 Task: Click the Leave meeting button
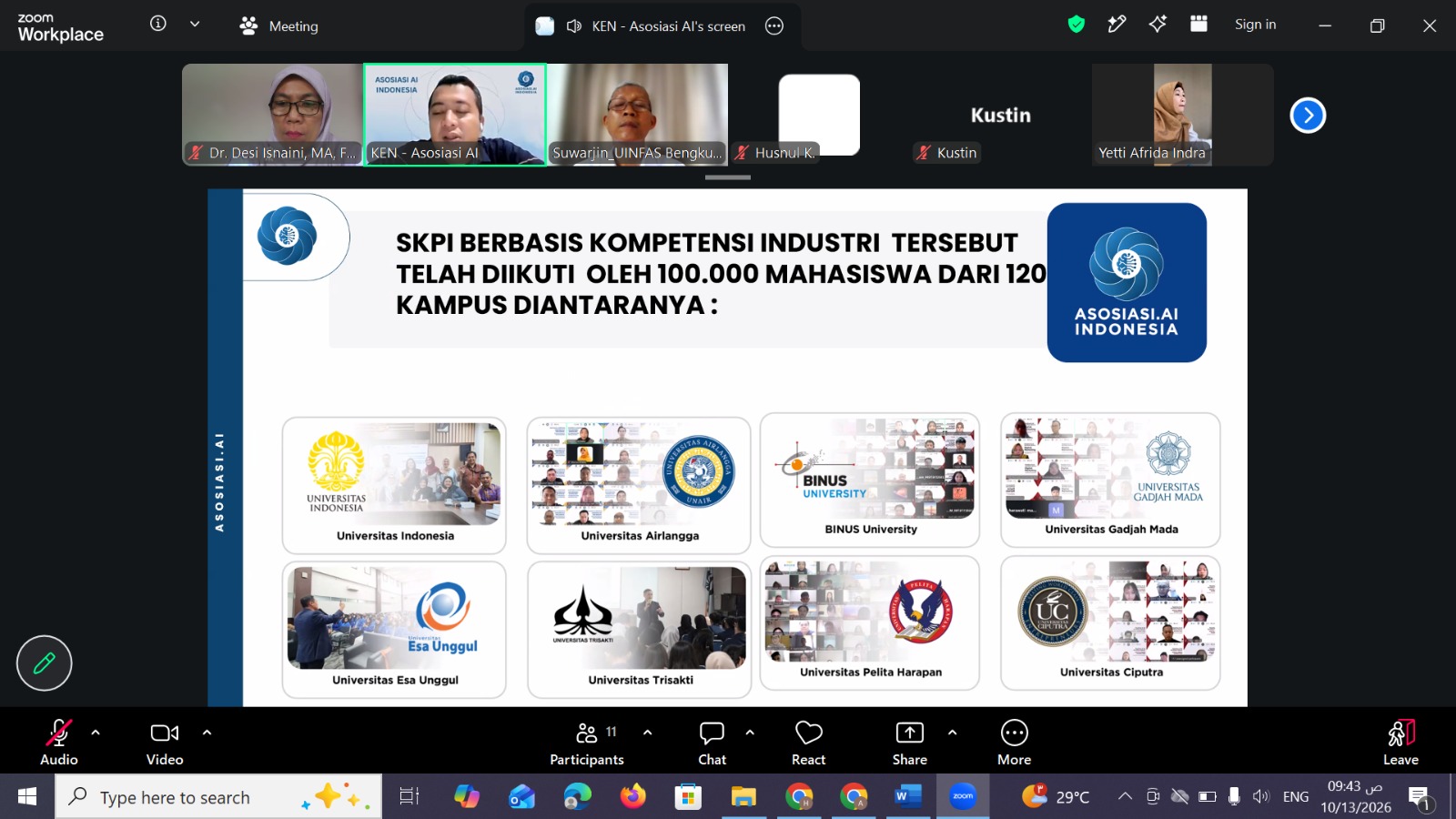point(1400,743)
